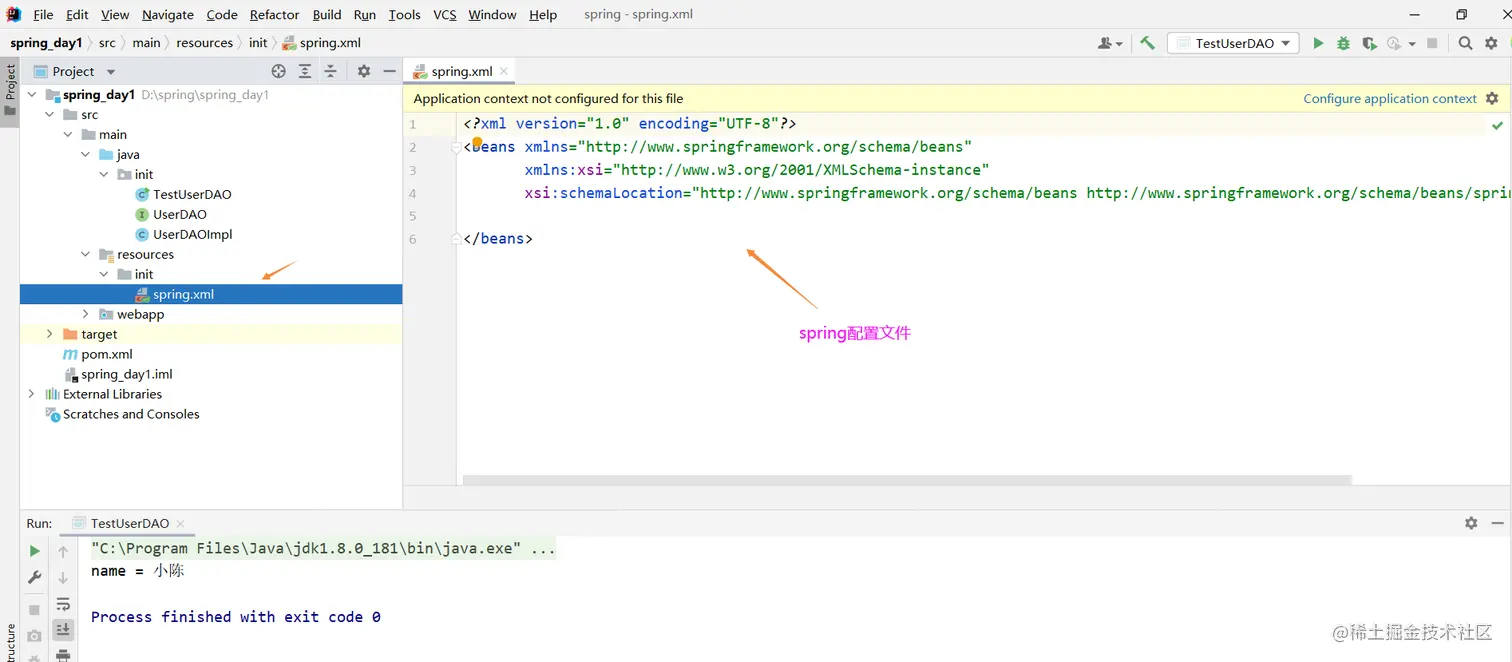Select UserDAOImpl class in project tree
The height and width of the screenshot is (662, 1512).
(x=192, y=234)
